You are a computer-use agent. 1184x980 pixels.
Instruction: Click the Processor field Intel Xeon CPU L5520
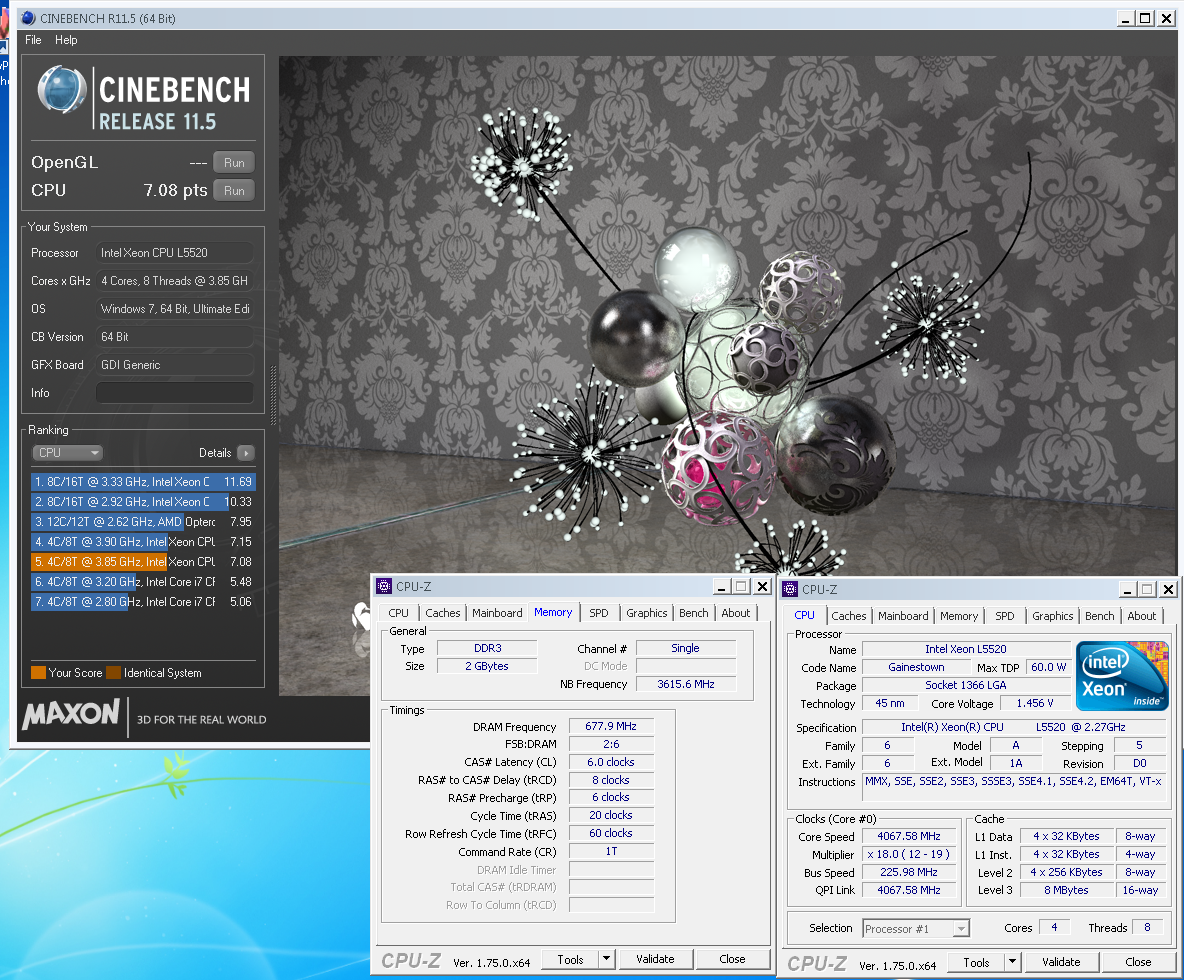coord(174,253)
